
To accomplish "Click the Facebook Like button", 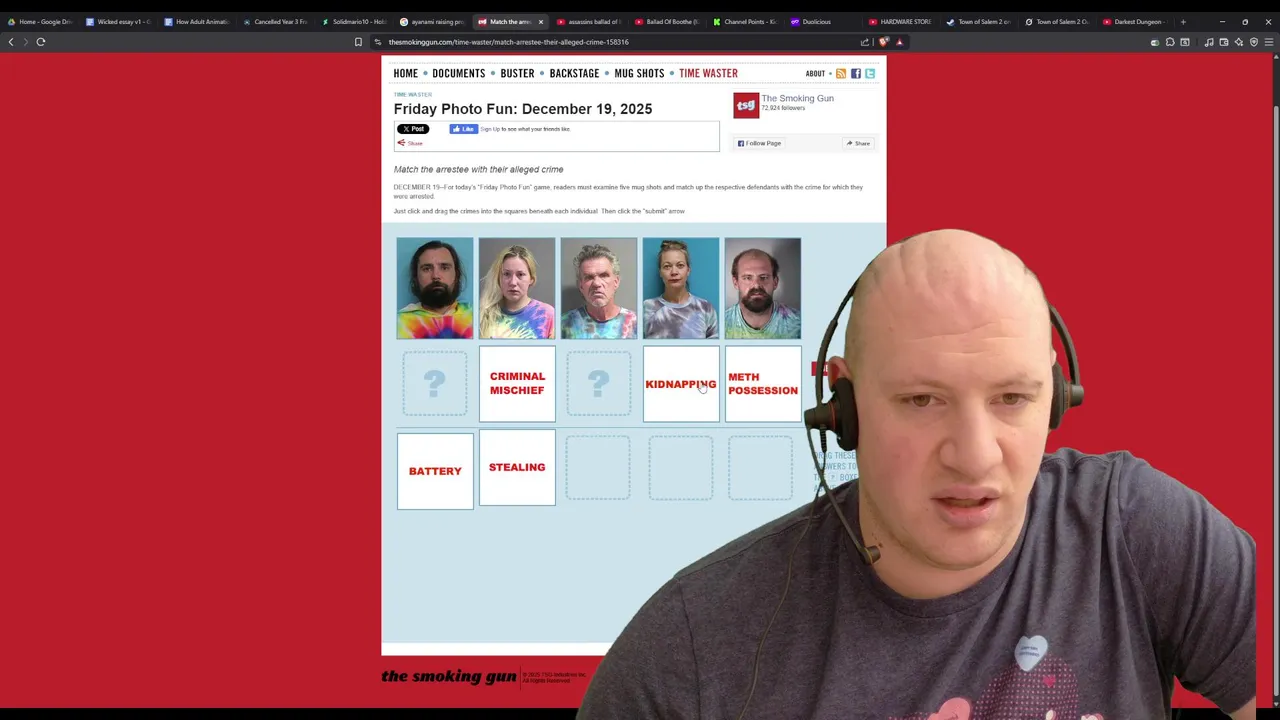I will pos(463,129).
